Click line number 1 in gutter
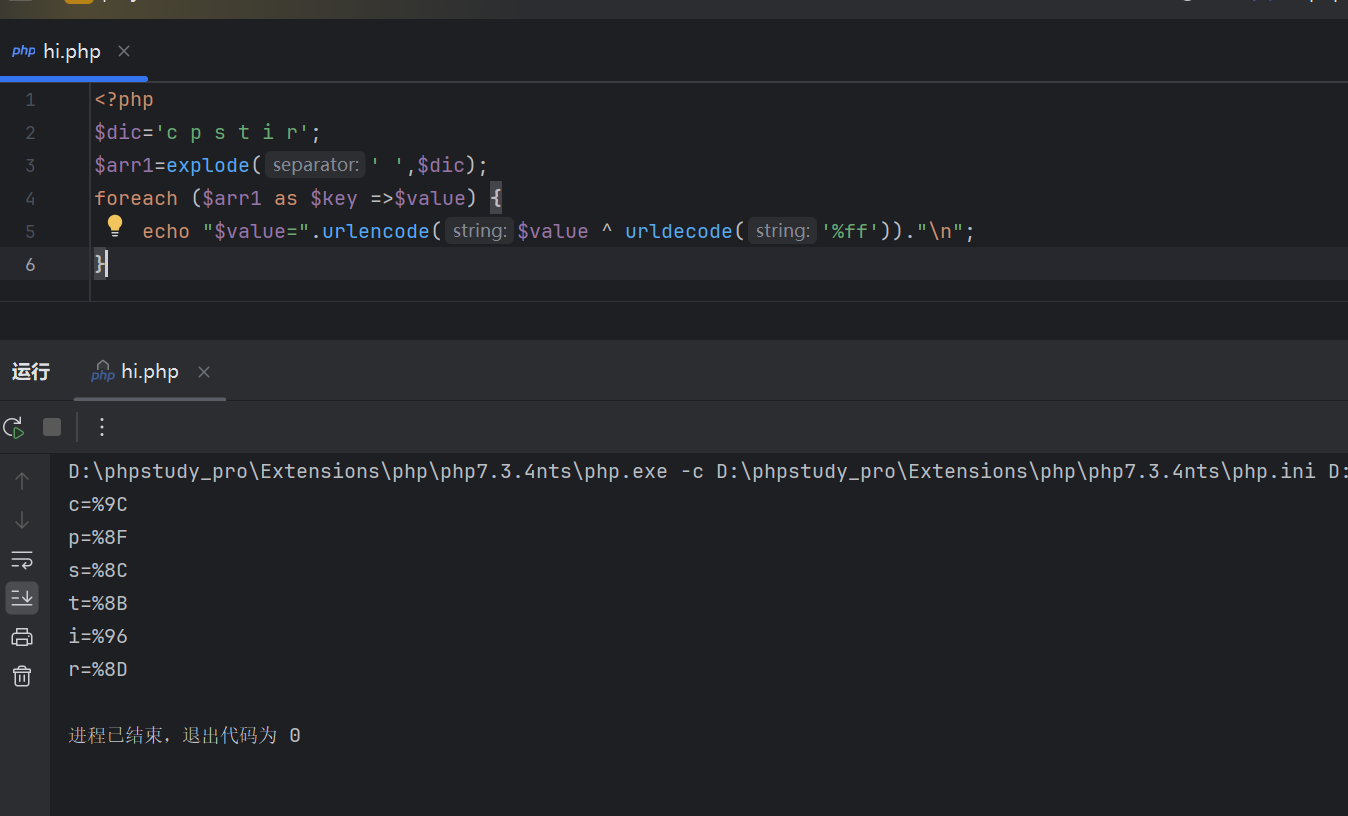Viewport: 1348px width, 816px height. [x=30, y=100]
